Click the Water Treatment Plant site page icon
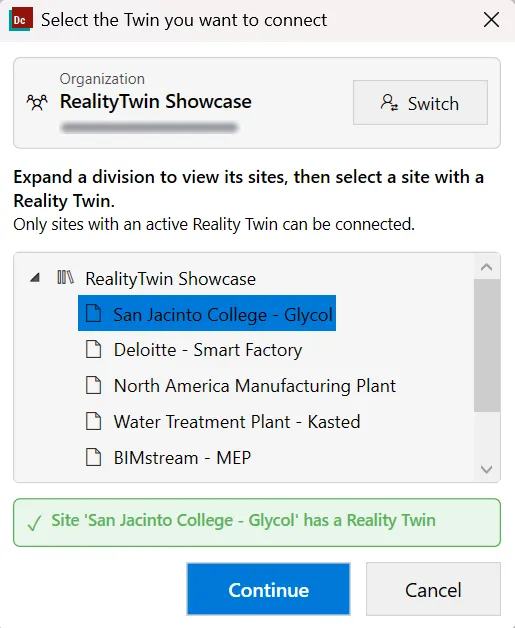Viewport: 515px width, 628px height. click(94, 421)
